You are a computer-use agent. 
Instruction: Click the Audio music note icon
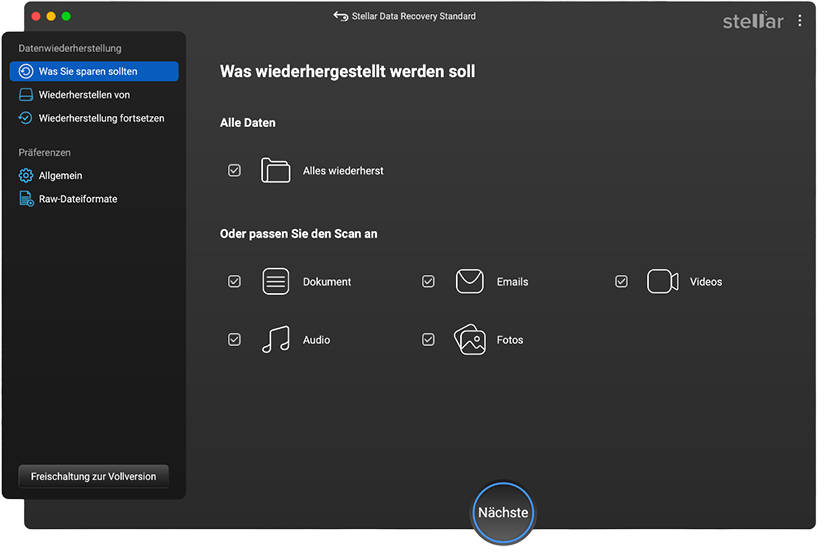click(276, 340)
